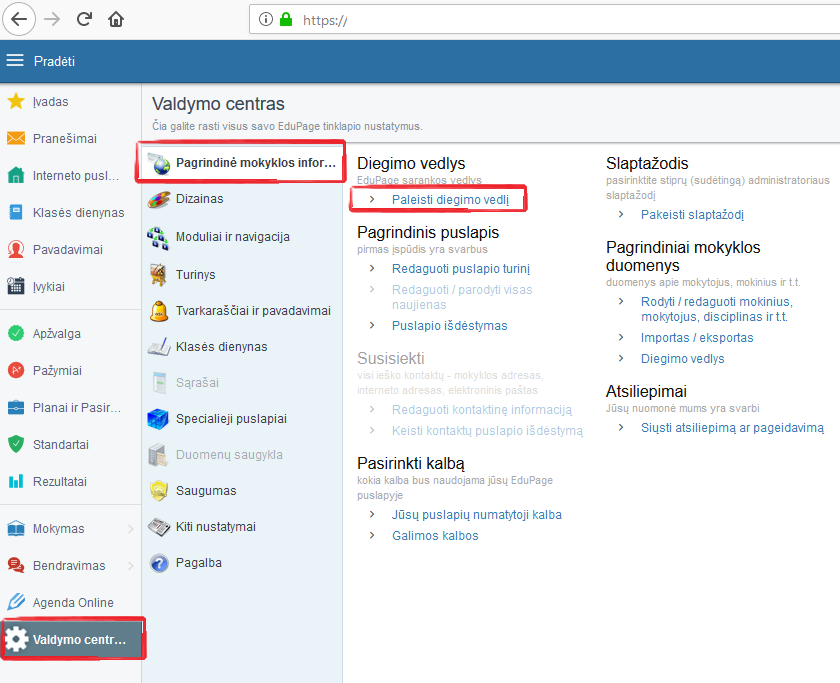Open Importas / eksportas link
Screen dimensions: 840x683
coord(697,338)
